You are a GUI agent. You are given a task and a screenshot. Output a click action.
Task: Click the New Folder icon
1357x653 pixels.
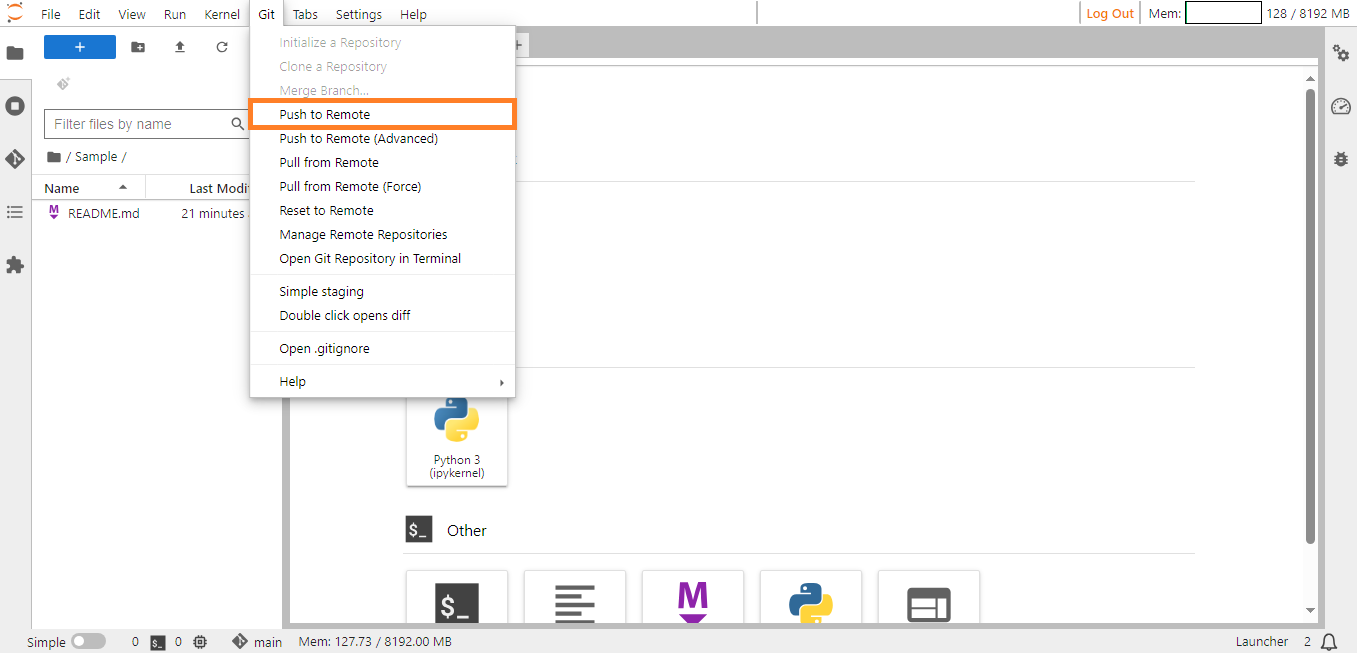(x=138, y=47)
